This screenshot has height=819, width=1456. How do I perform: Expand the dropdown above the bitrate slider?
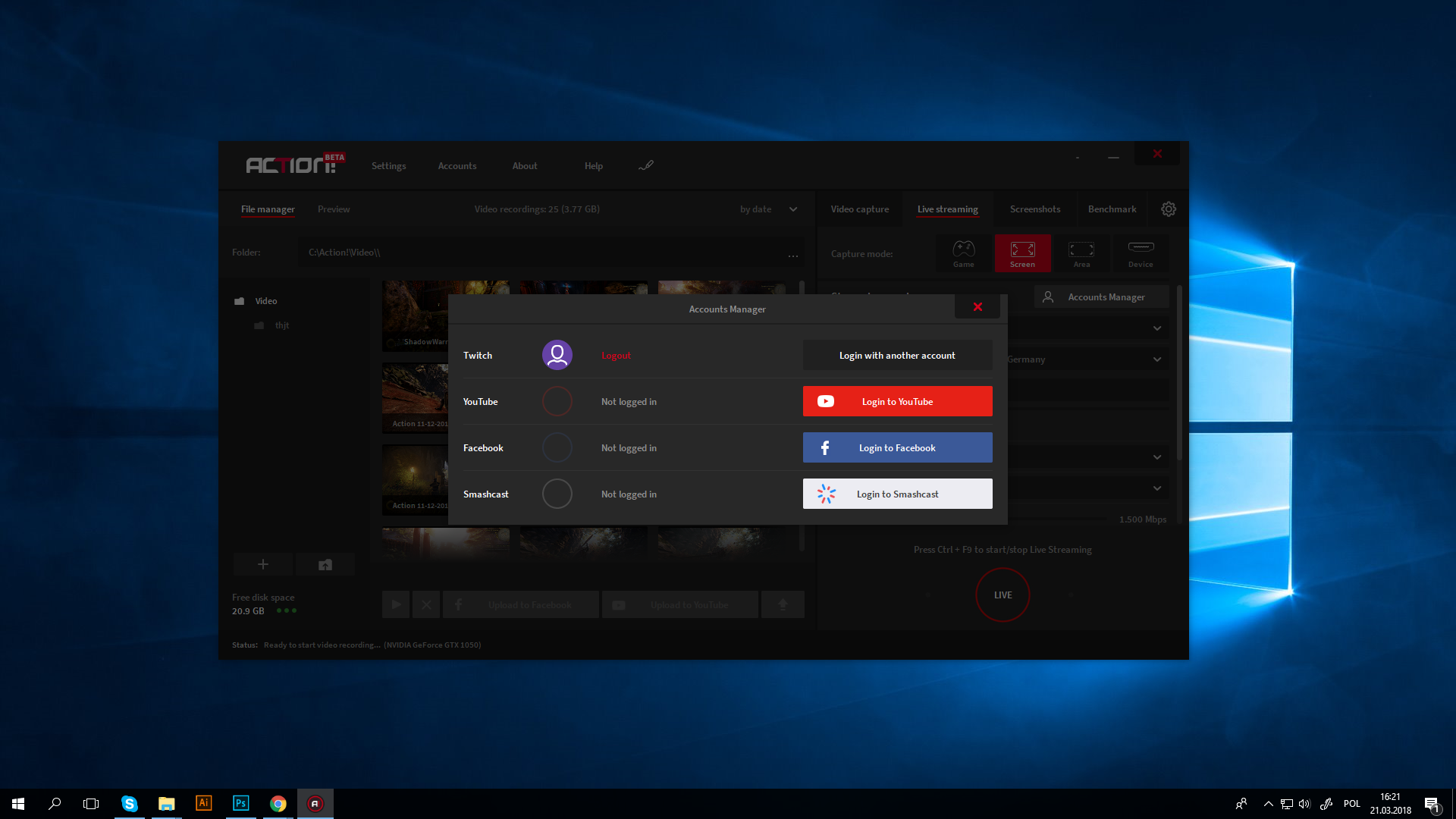[x=1156, y=488]
